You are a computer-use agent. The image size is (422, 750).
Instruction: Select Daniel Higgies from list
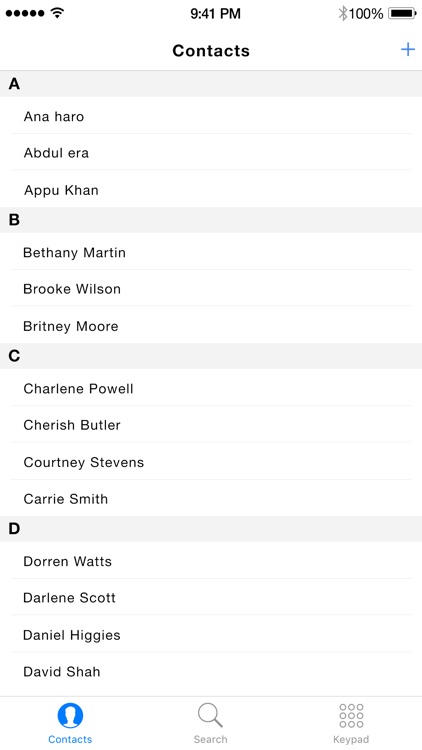tap(211, 635)
